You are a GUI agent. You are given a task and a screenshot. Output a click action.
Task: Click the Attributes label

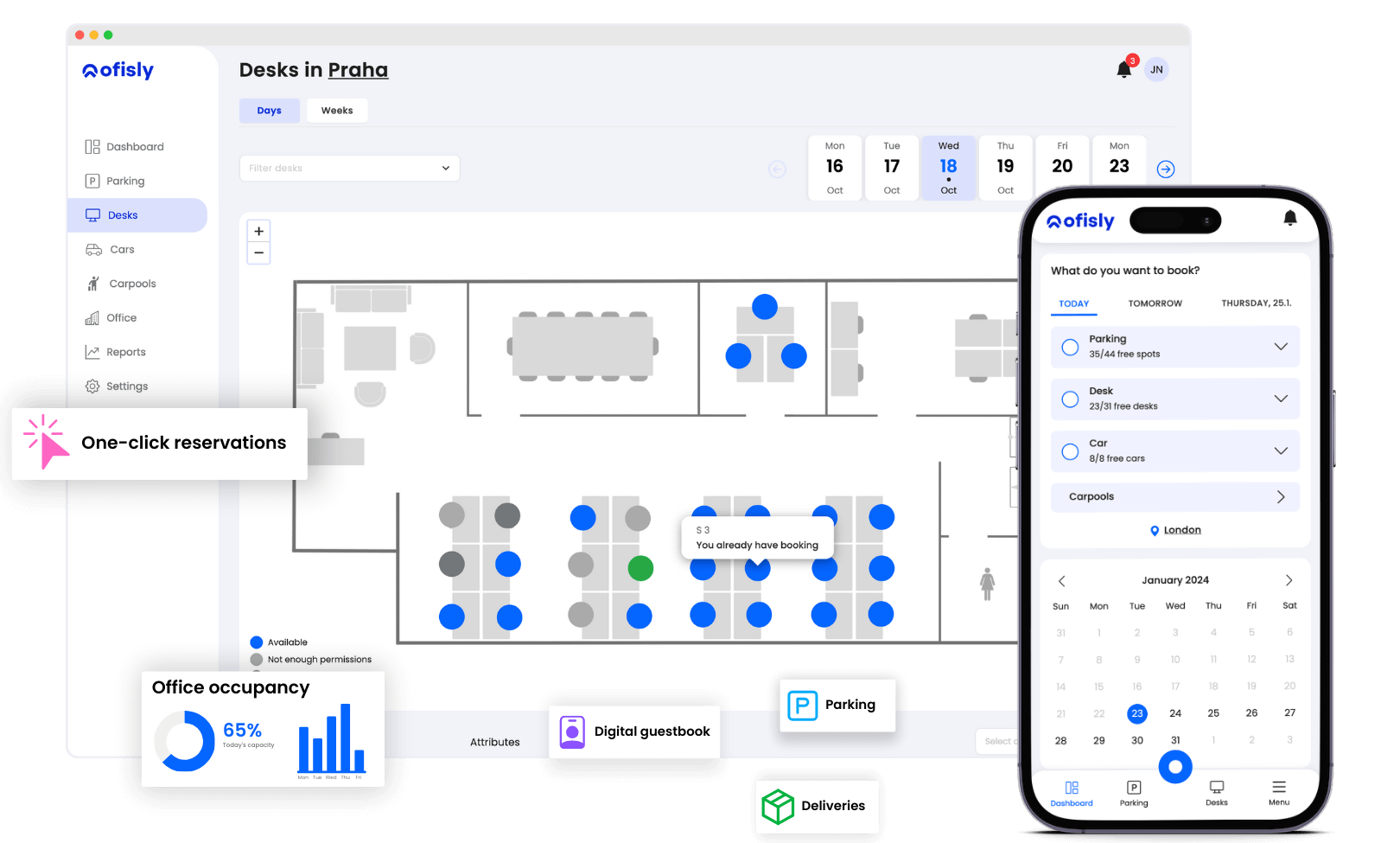[x=495, y=742]
